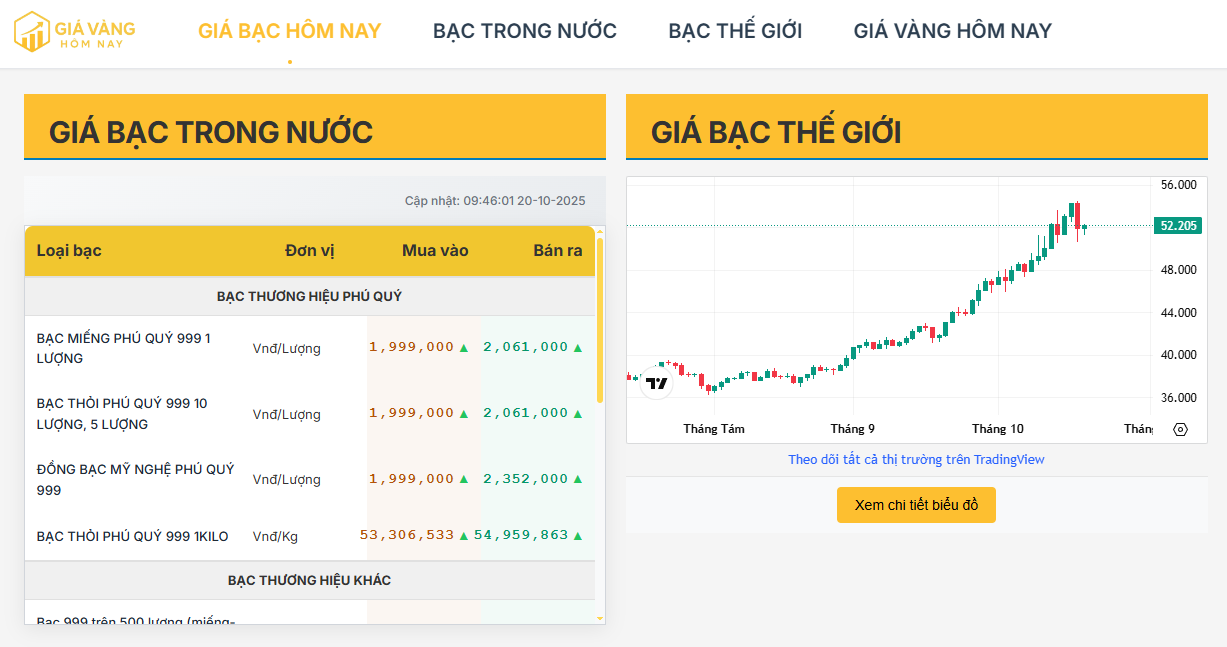The image size is (1227, 647).
Task: Click green arrow beside 54,959,863 price
Action: (578, 536)
